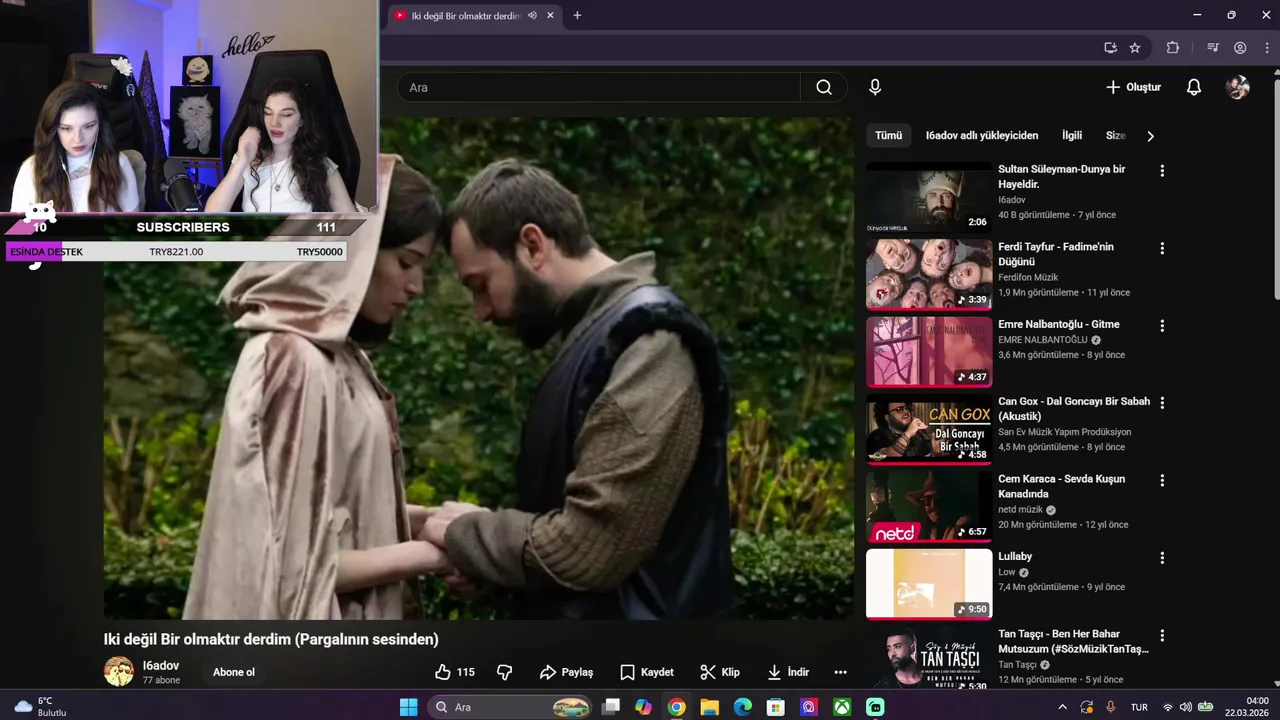Image resolution: width=1280 pixels, height=720 pixels.
Task: Open Windows Start menu
Action: tap(409, 707)
